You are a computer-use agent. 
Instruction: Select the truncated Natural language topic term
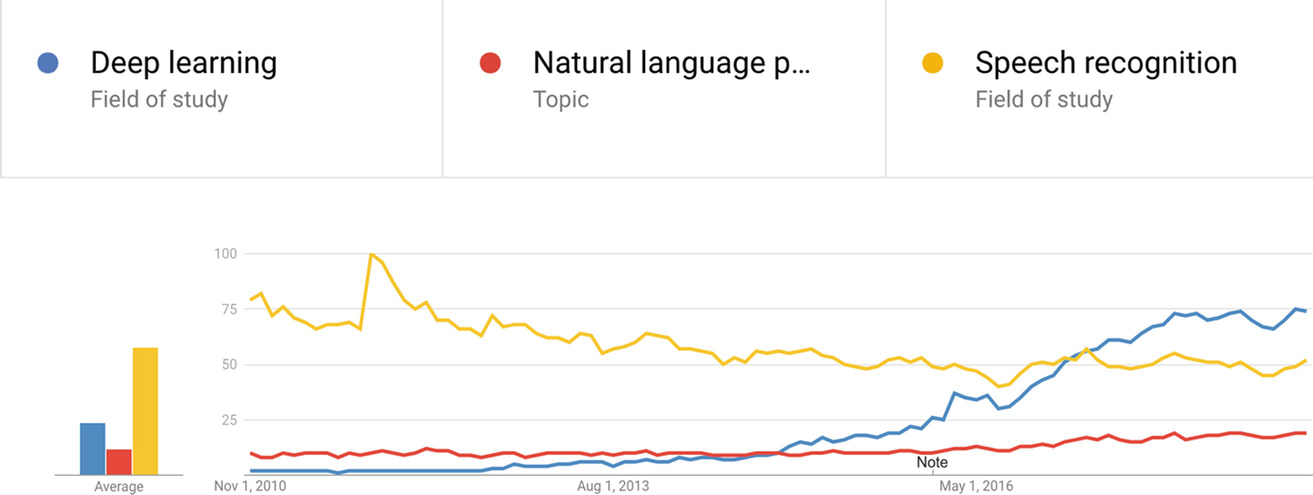coord(673,63)
